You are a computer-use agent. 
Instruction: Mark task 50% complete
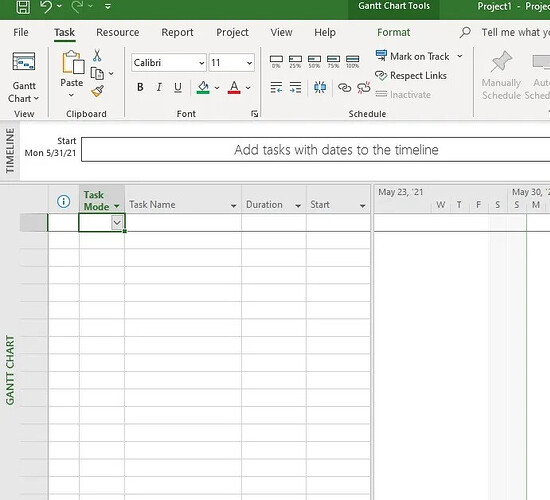314,61
